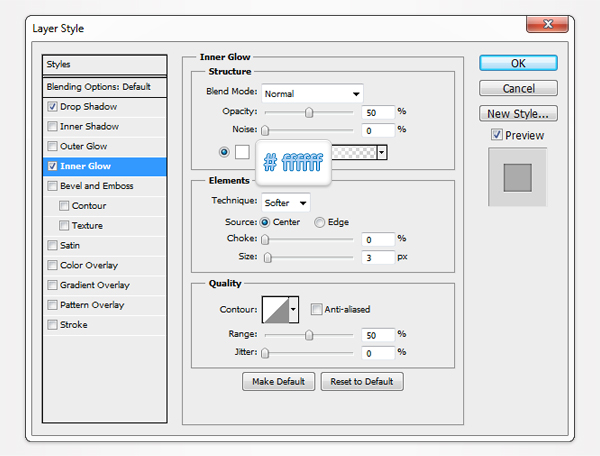The width and height of the screenshot is (600, 456).
Task: Open the Blend Mode dropdown
Action: (x=312, y=94)
